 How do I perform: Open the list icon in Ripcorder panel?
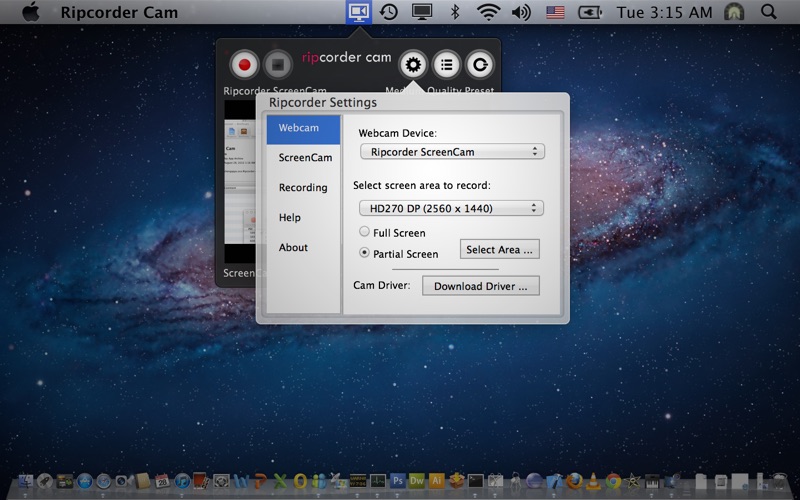coord(446,65)
